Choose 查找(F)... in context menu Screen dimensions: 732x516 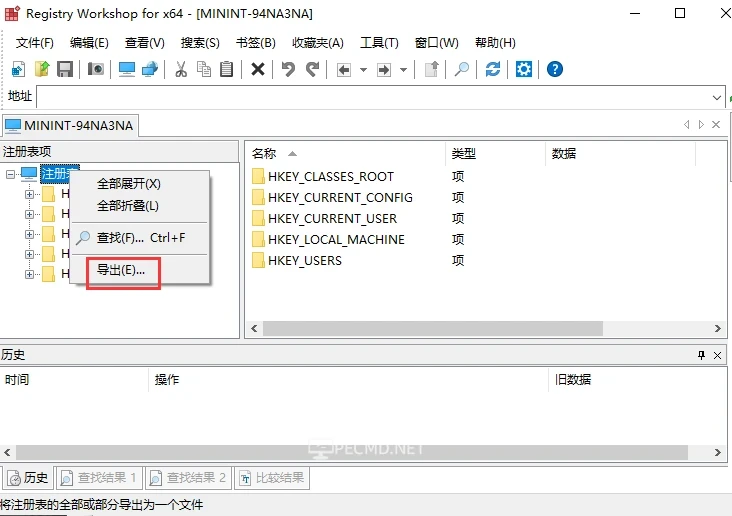point(140,238)
